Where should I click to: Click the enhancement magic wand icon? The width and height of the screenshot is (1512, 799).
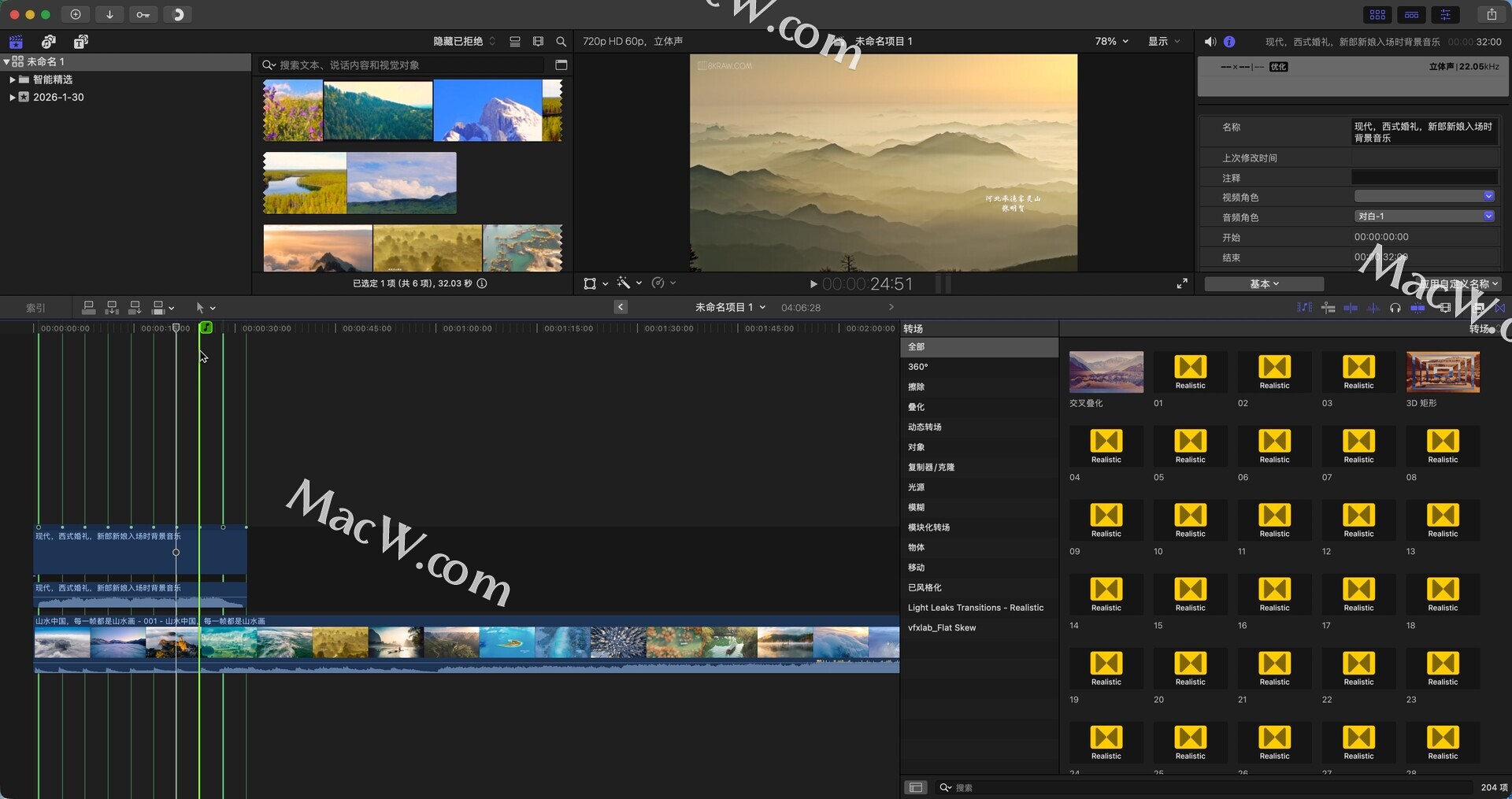624,283
